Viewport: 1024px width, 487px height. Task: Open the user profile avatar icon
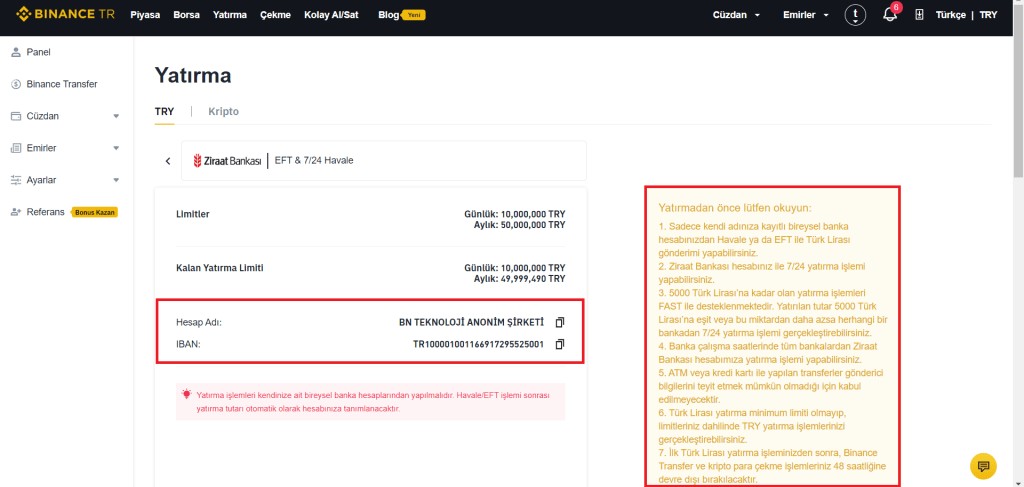pyautogui.click(x=855, y=15)
